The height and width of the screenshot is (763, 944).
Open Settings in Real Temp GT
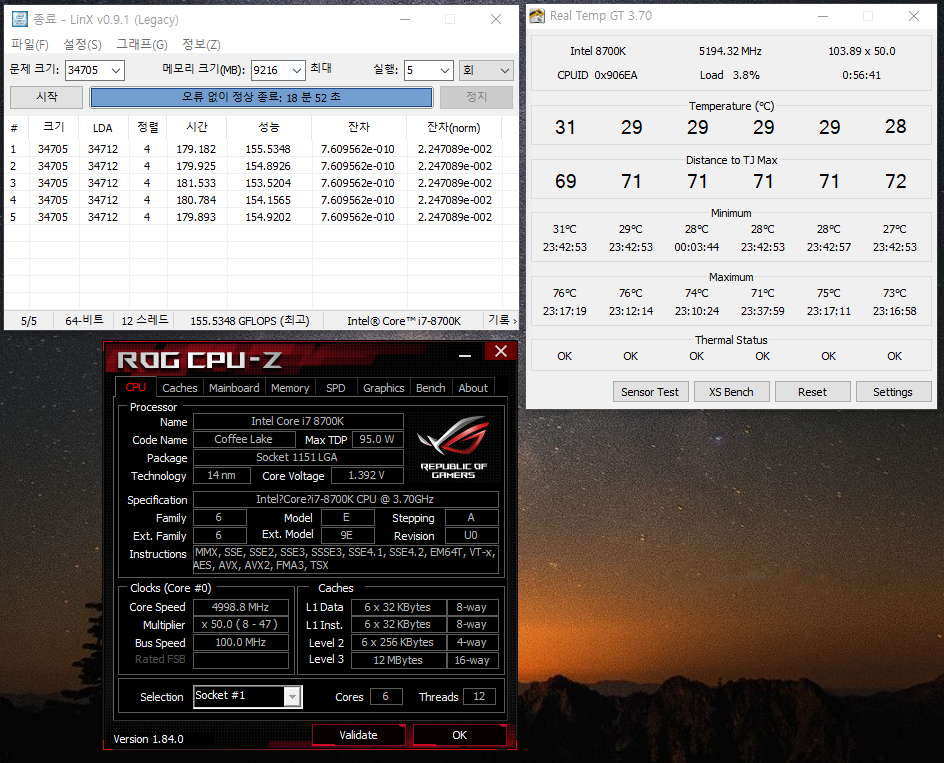(892, 392)
